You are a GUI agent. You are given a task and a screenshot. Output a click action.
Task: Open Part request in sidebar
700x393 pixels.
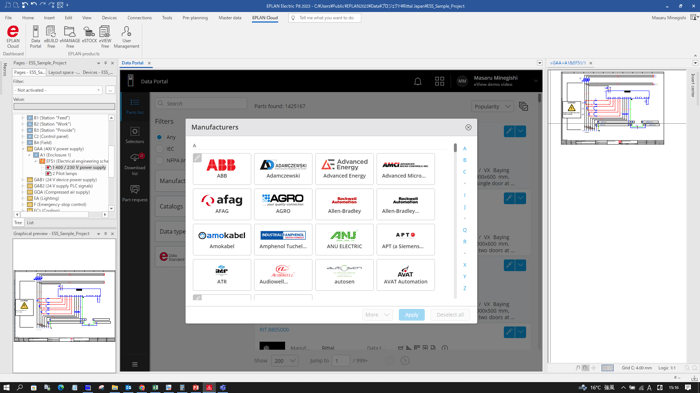(x=134, y=193)
